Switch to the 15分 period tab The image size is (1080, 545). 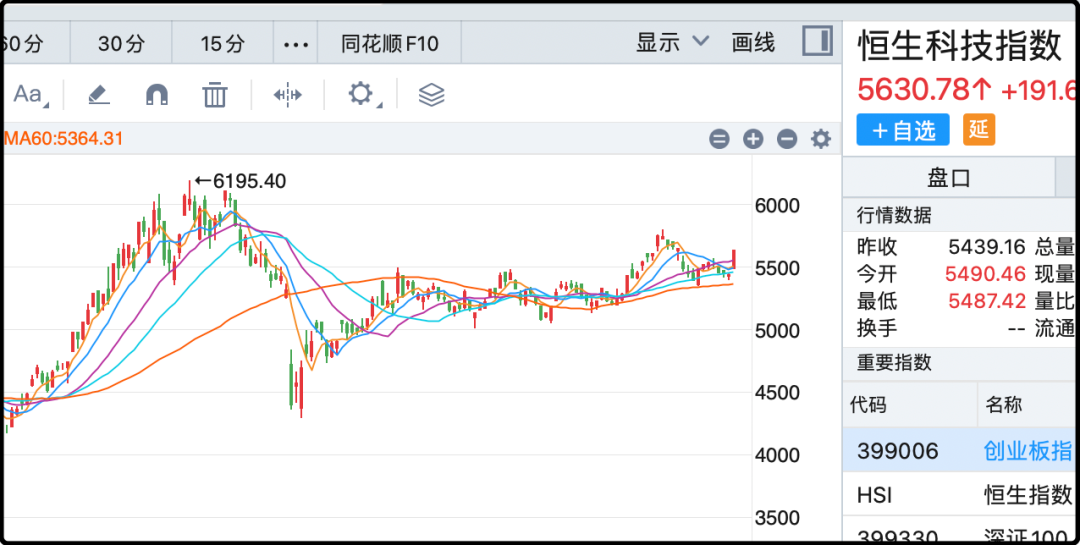coord(222,43)
